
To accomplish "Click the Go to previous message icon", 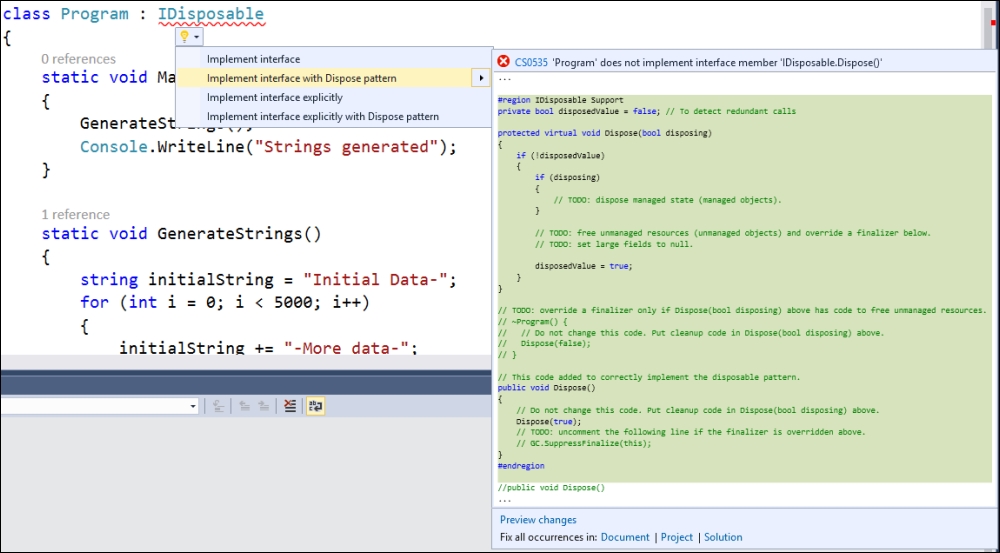I will point(244,406).
